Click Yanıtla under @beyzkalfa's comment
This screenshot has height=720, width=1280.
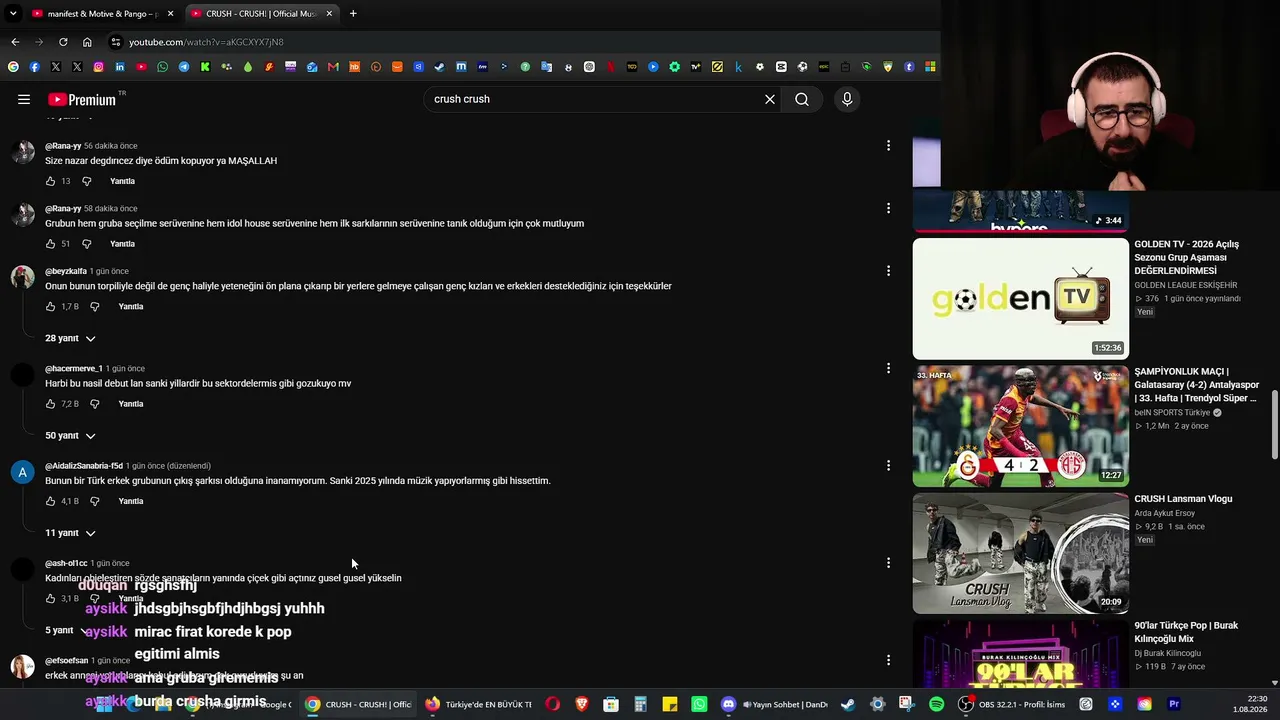[131, 307]
